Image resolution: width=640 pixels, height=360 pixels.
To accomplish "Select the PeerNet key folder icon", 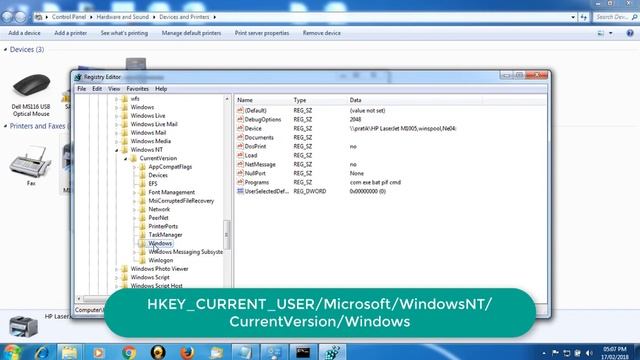I will 142,218.
